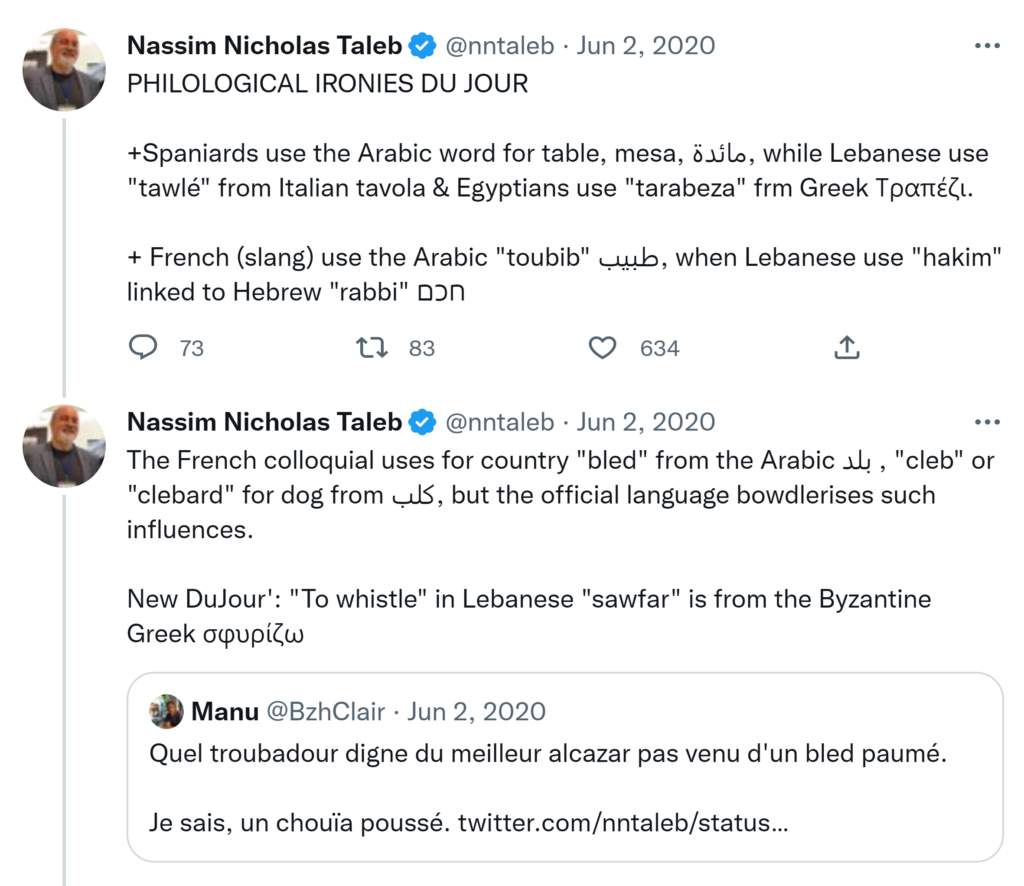Reply to the Philological Ironies tweet
The image size is (1024, 886).
click(144, 348)
